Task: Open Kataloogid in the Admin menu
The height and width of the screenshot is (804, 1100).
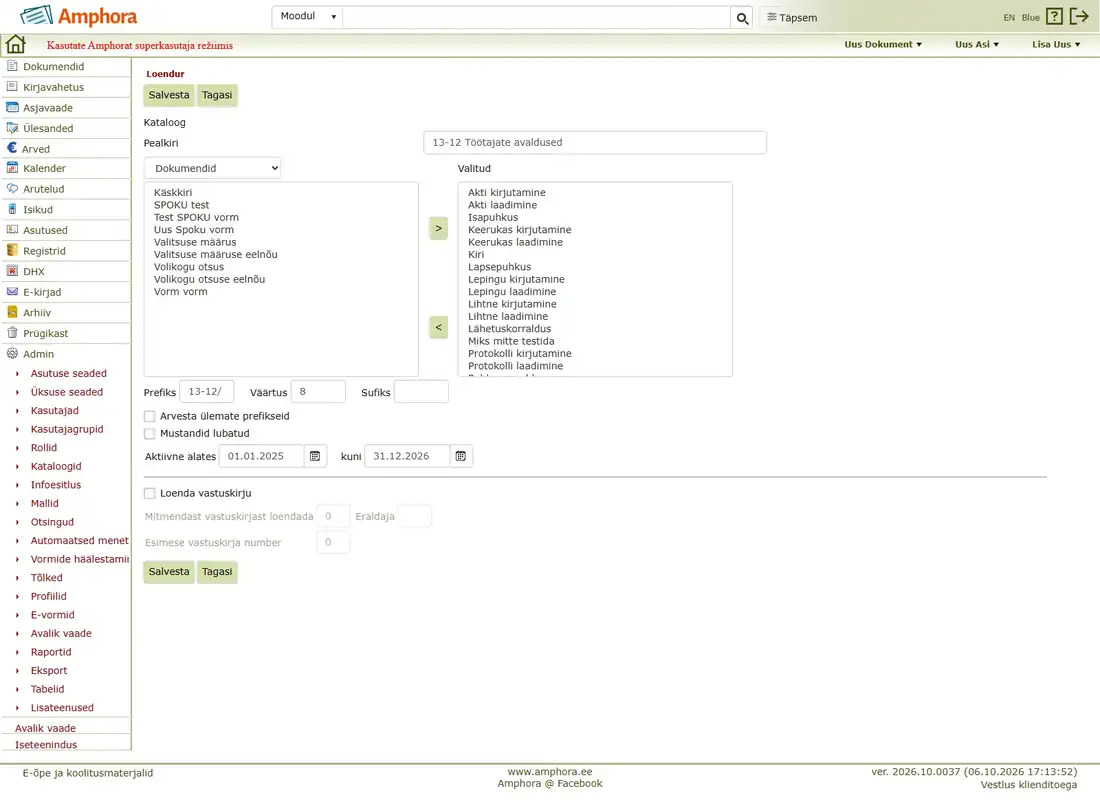Action: click(56, 466)
